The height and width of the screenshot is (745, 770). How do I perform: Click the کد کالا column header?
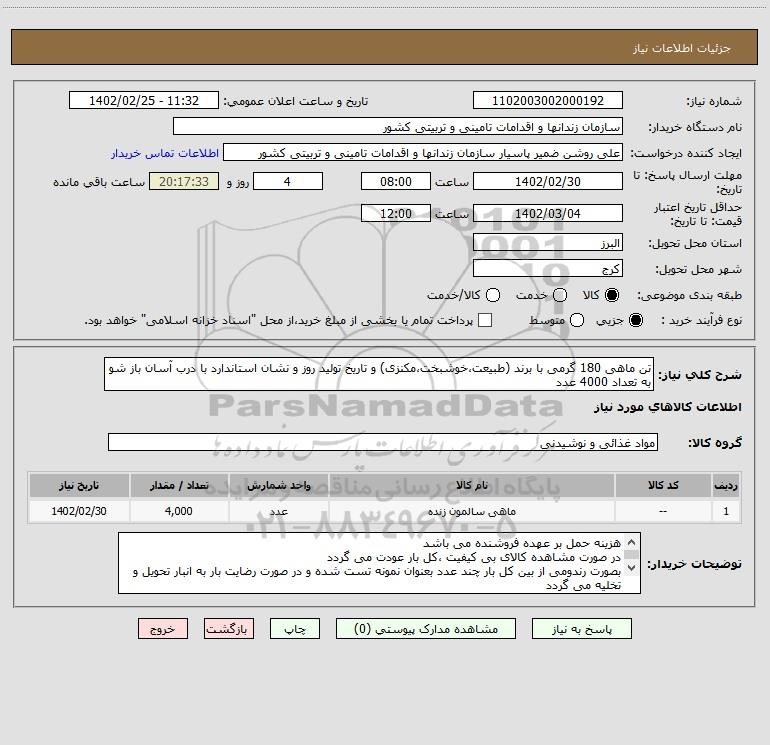pyautogui.click(x=663, y=485)
